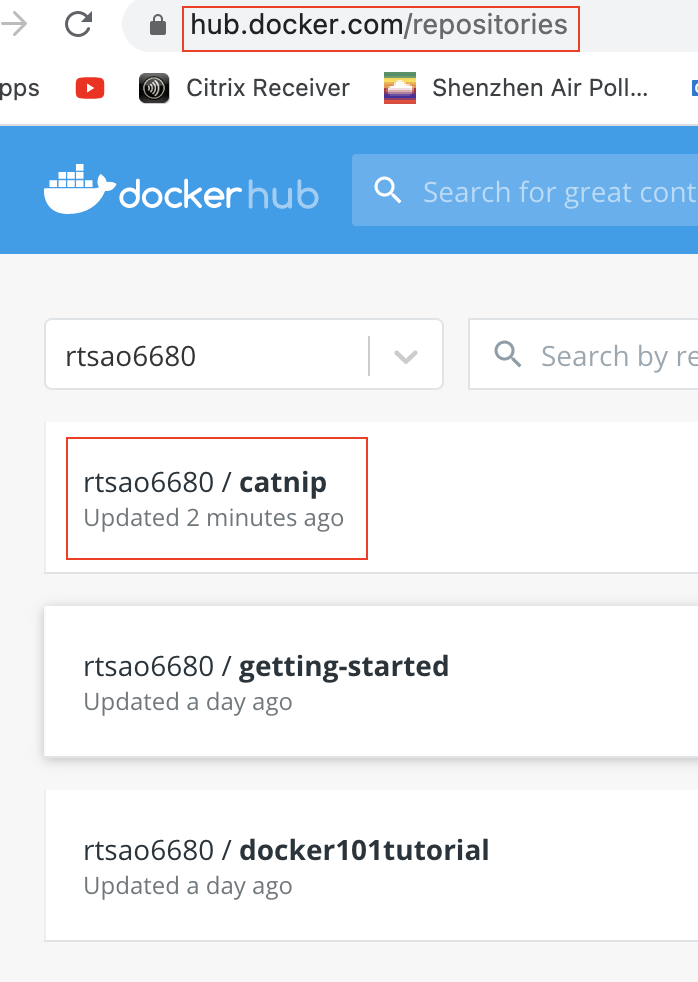Viewport: 698px width, 982px height.
Task: Click Updated a day ago under docker101tutorial
Action: pos(188,887)
